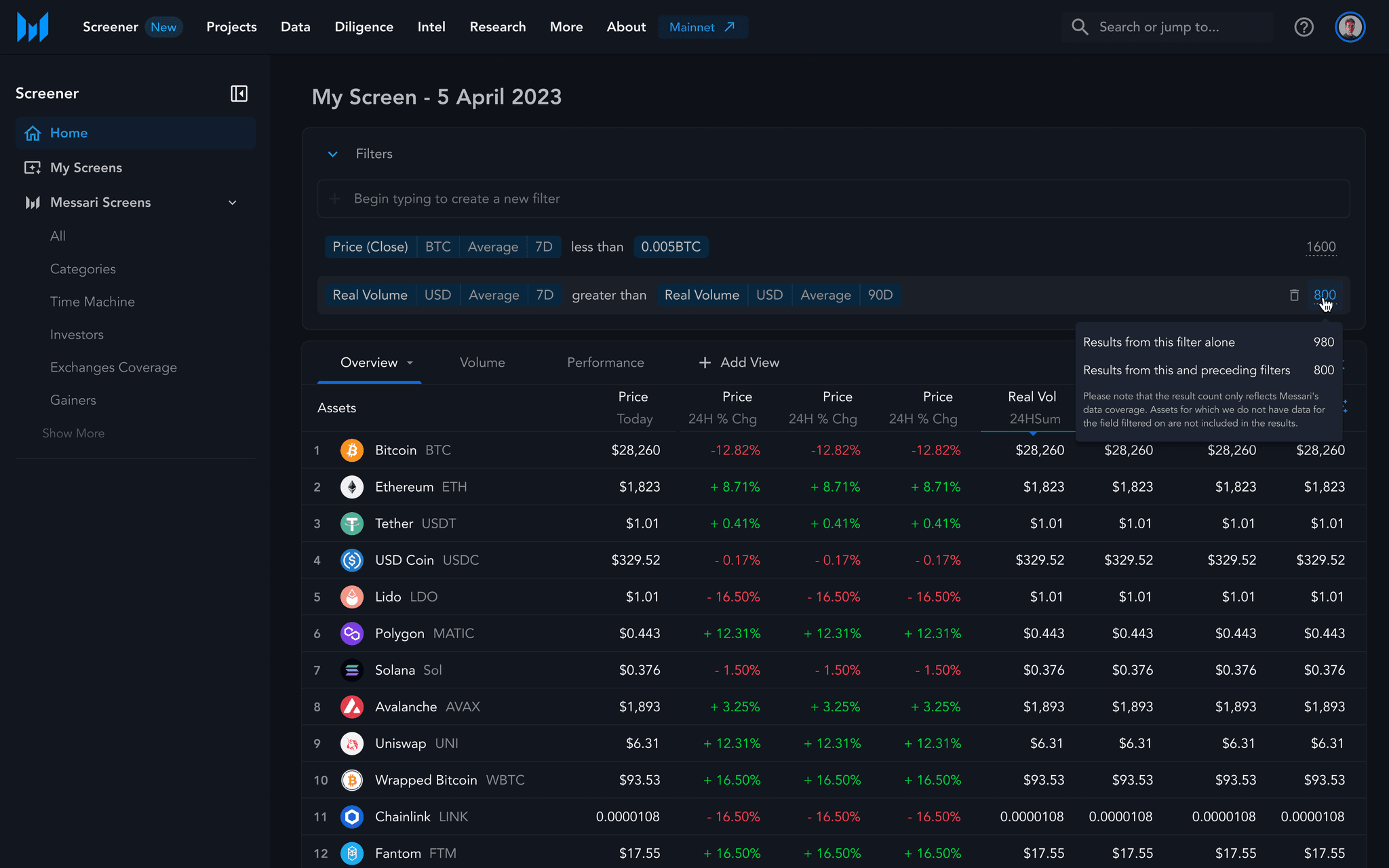Open the Investors sidebar item
This screenshot has width=1389, height=868.
coord(77,335)
